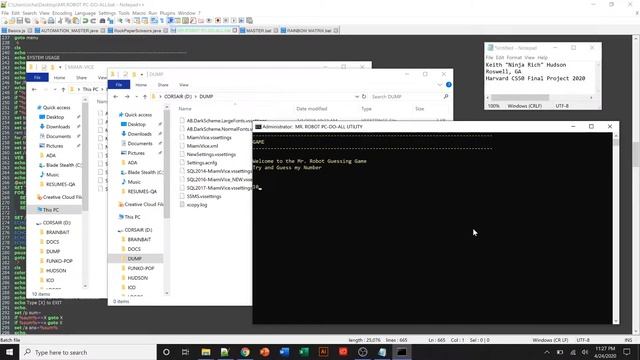This screenshot has width=640, height=360.
Task: Open the volume control in system tray
Action: click(585, 352)
